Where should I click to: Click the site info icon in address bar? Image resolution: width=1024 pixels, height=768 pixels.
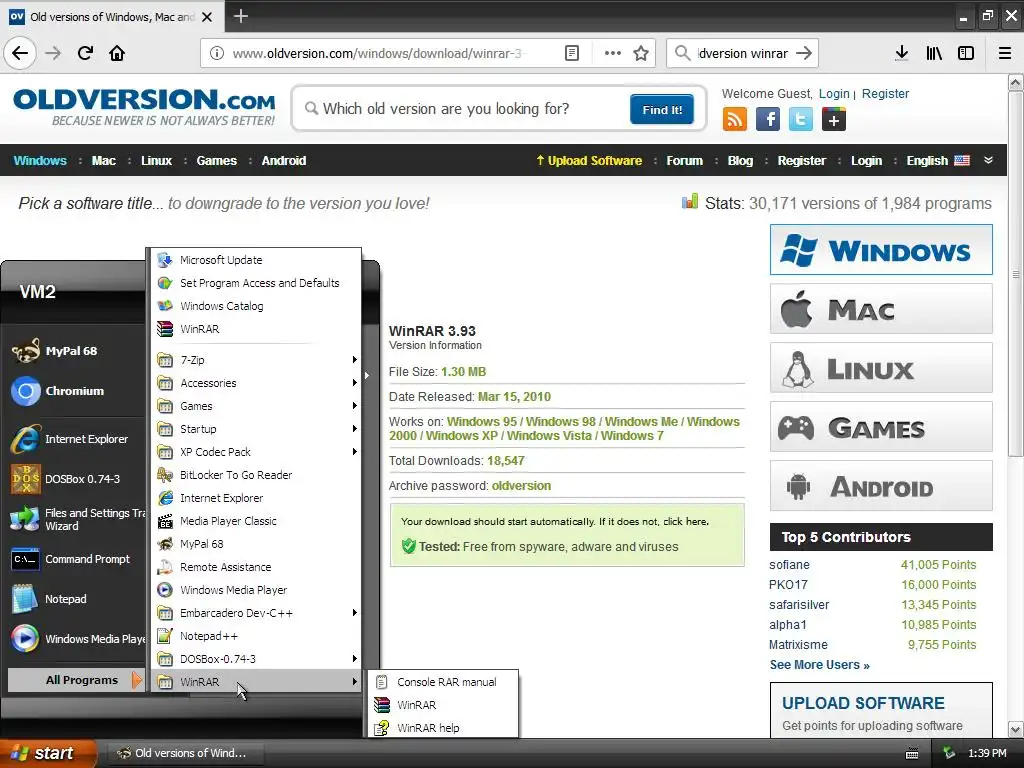(x=216, y=53)
